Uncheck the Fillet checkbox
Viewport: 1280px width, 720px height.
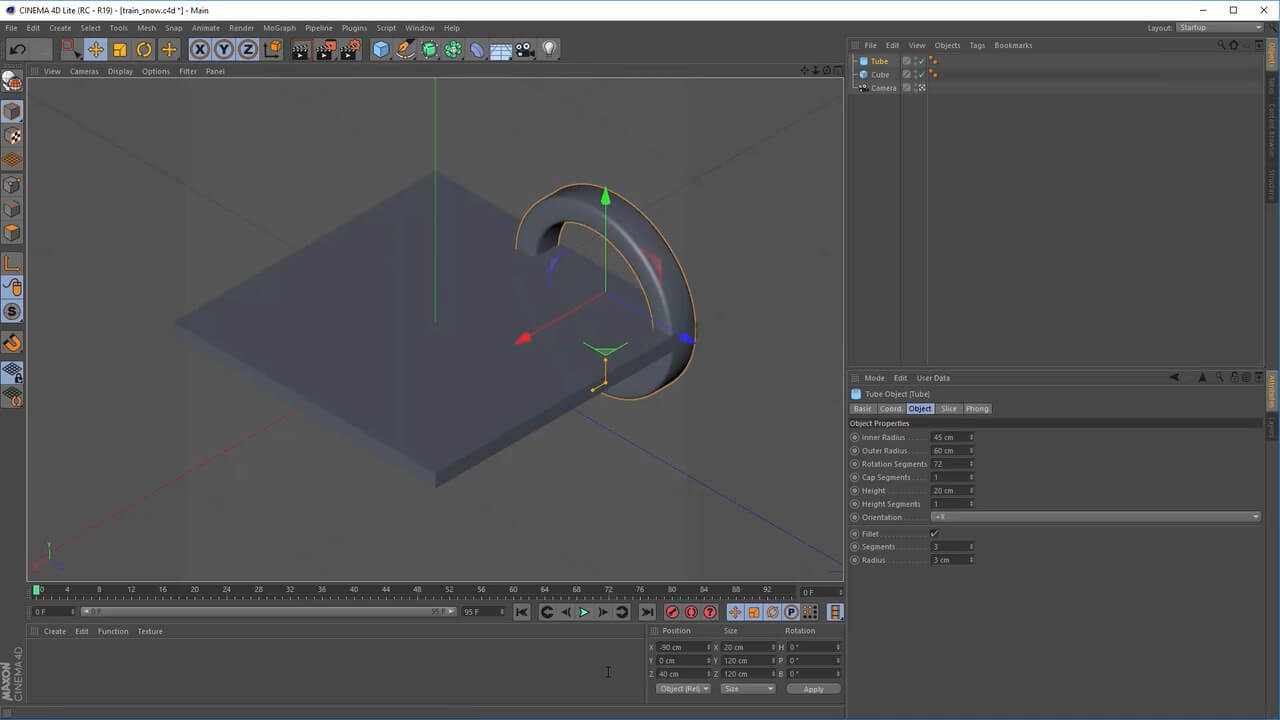pyautogui.click(x=934, y=534)
